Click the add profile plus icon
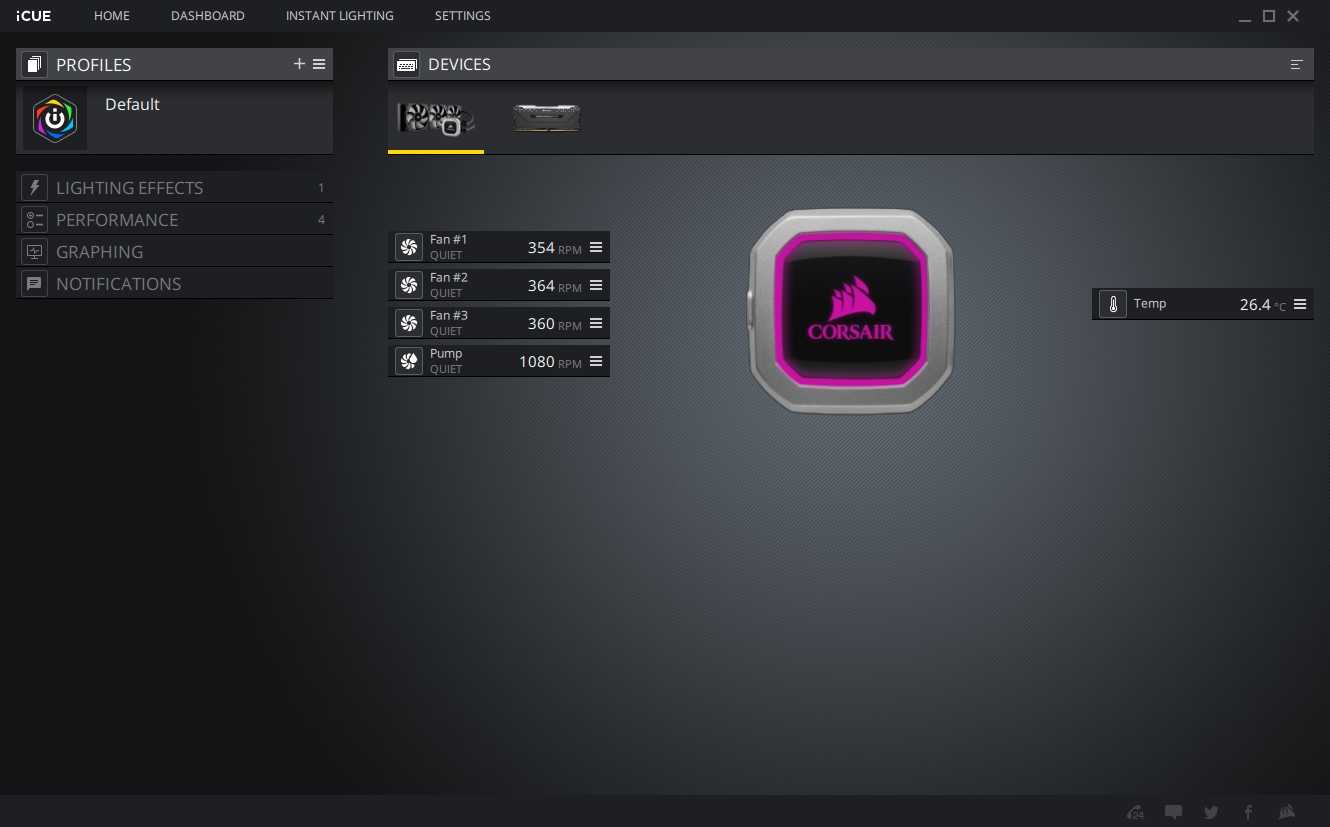The height and width of the screenshot is (827, 1330). point(299,64)
